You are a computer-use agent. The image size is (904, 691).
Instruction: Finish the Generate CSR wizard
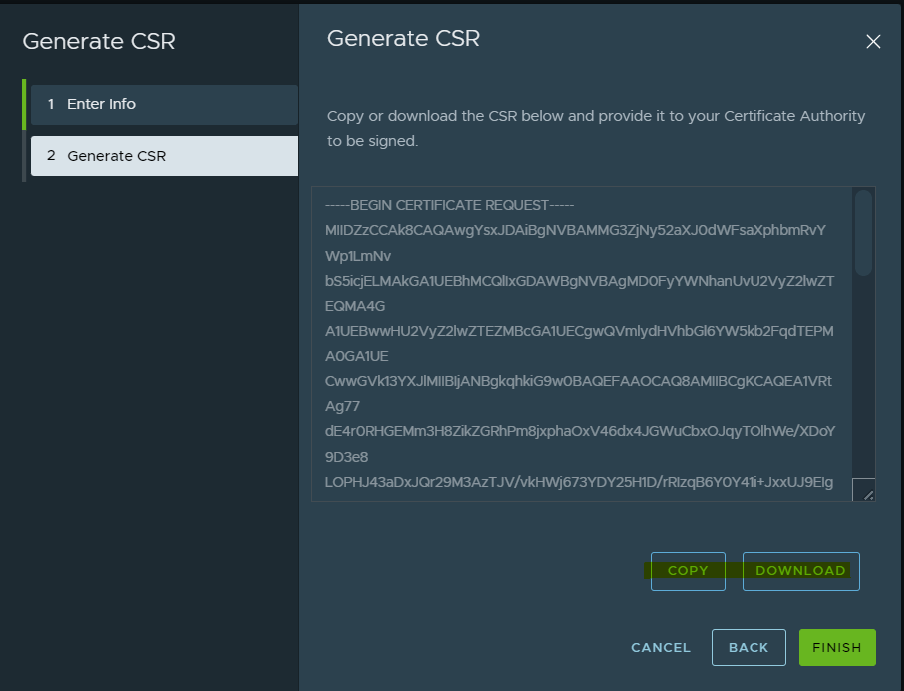click(837, 648)
